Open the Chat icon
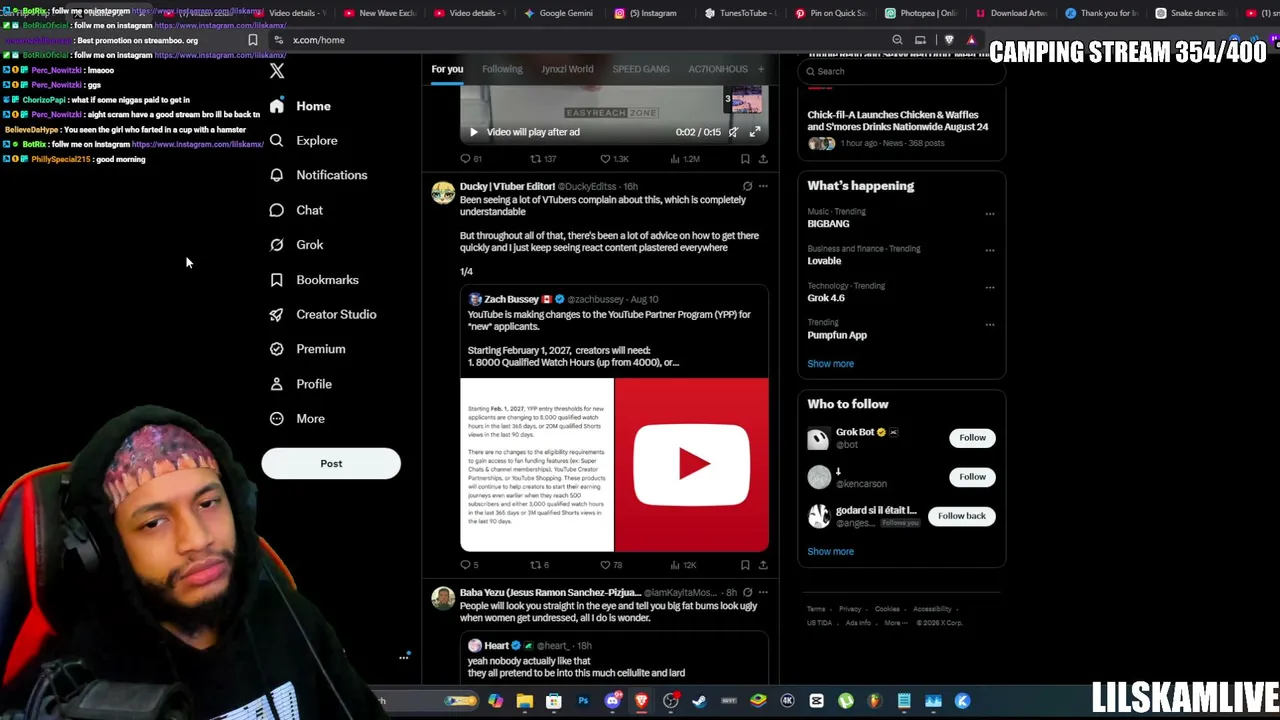1280x720 pixels. 277,210
